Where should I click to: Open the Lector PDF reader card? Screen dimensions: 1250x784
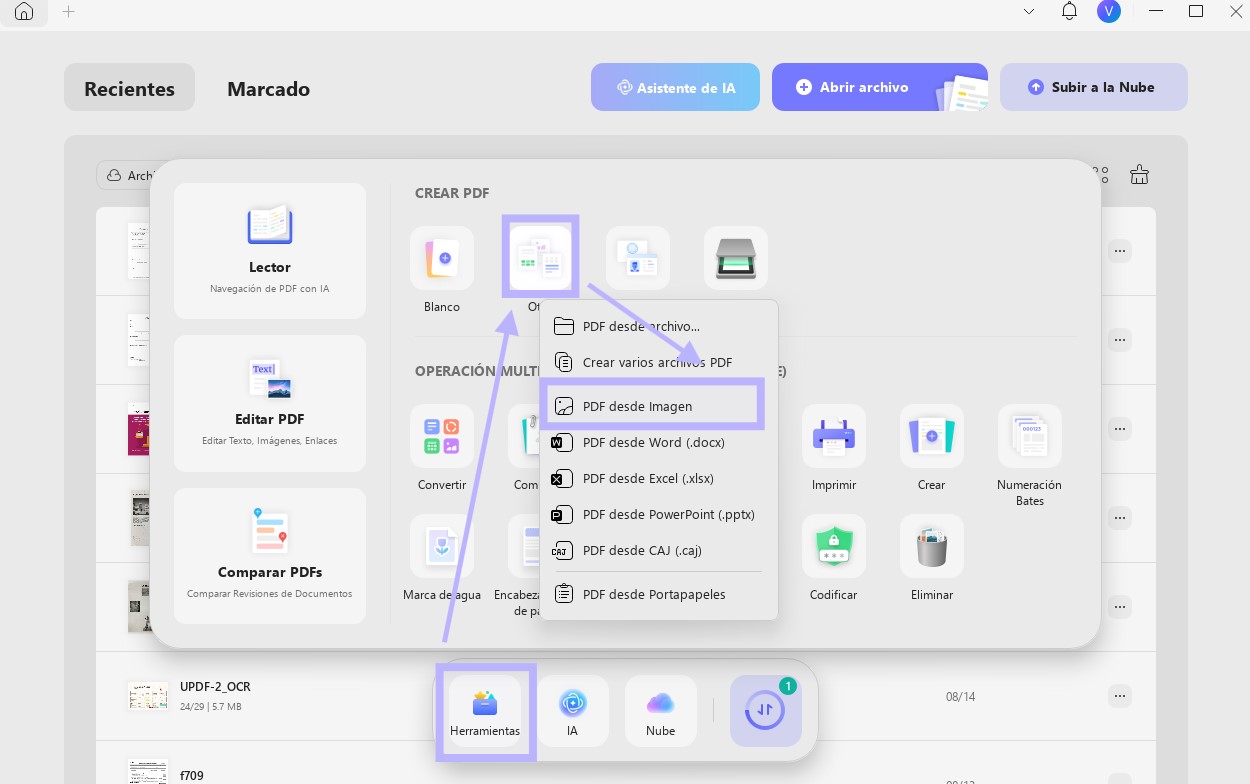point(270,250)
